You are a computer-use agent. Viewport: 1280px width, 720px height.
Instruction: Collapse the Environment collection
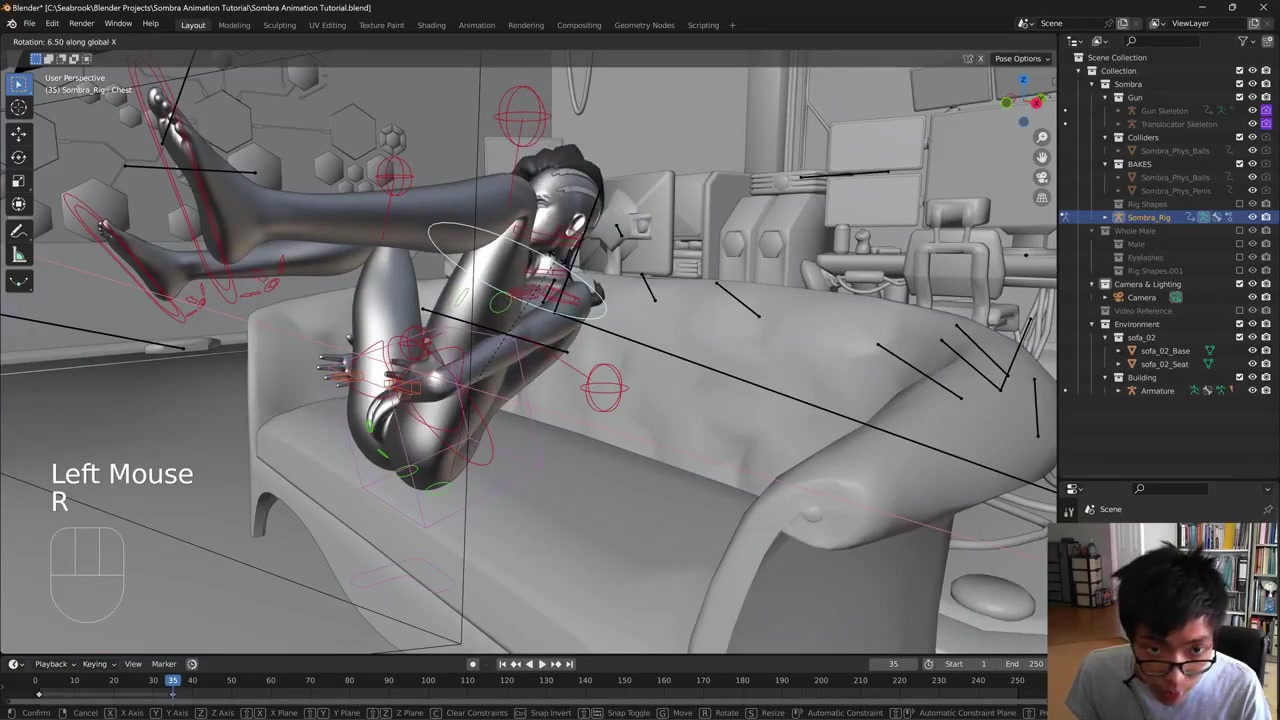[x=1092, y=324]
